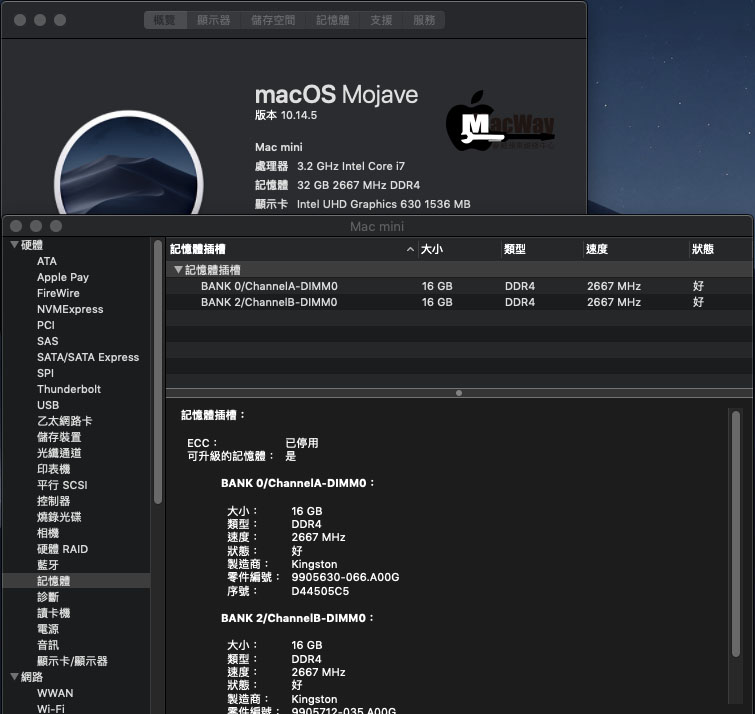This screenshot has width=755, height=714.
Task: Click the macOS Mojave title text
Action: (336, 94)
